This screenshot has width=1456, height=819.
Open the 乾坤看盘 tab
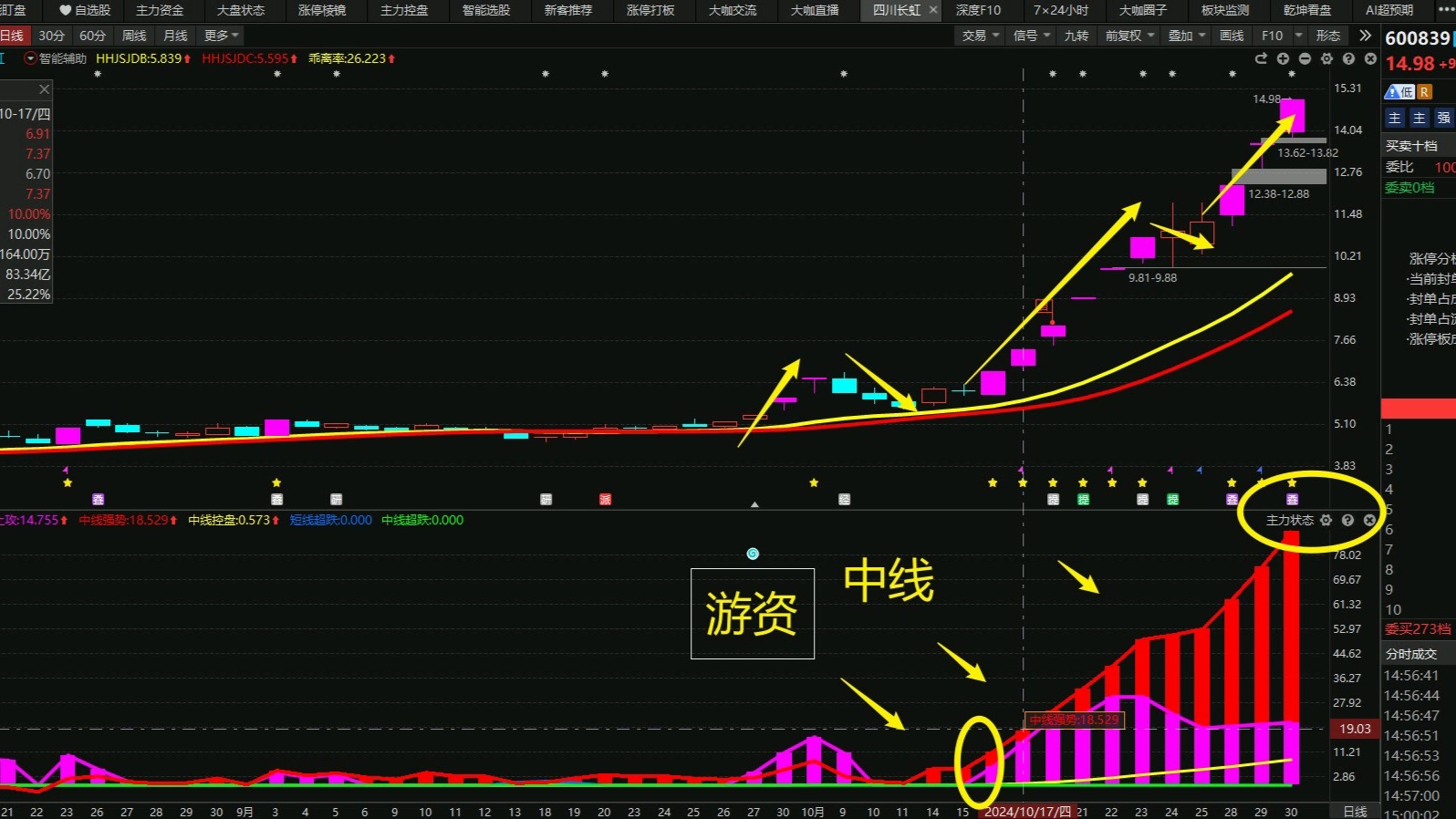click(1307, 10)
